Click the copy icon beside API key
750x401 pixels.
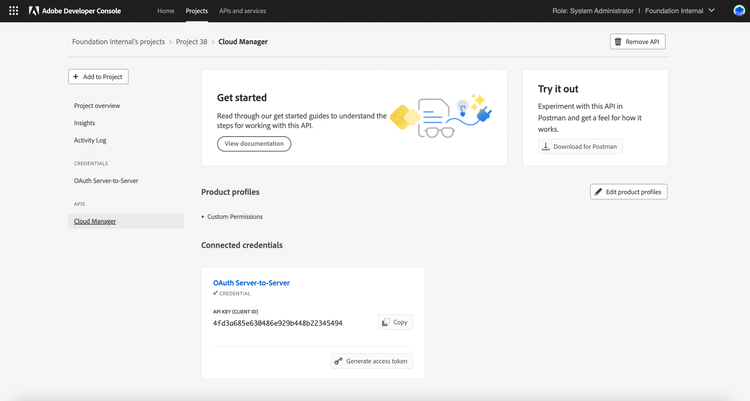[386, 322]
